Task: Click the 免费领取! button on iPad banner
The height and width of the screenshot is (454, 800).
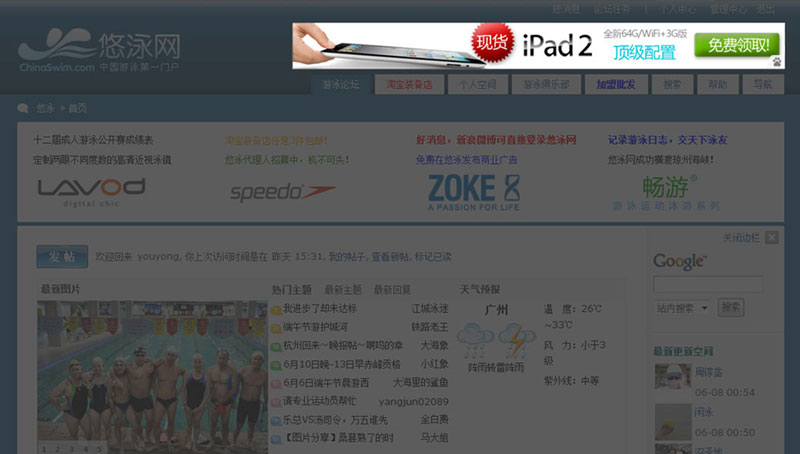Action: click(x=737, y=45)
